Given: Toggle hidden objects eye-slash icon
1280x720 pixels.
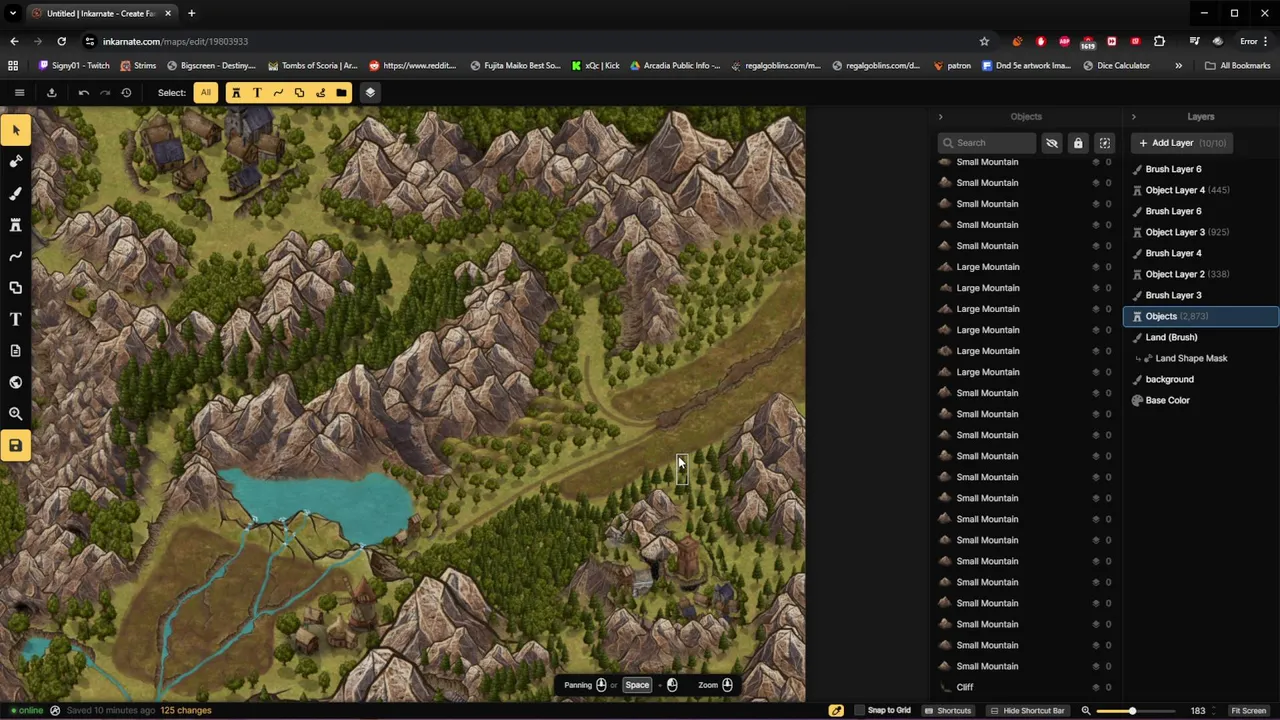Looking at the screenshot, I should [1052, 143].
